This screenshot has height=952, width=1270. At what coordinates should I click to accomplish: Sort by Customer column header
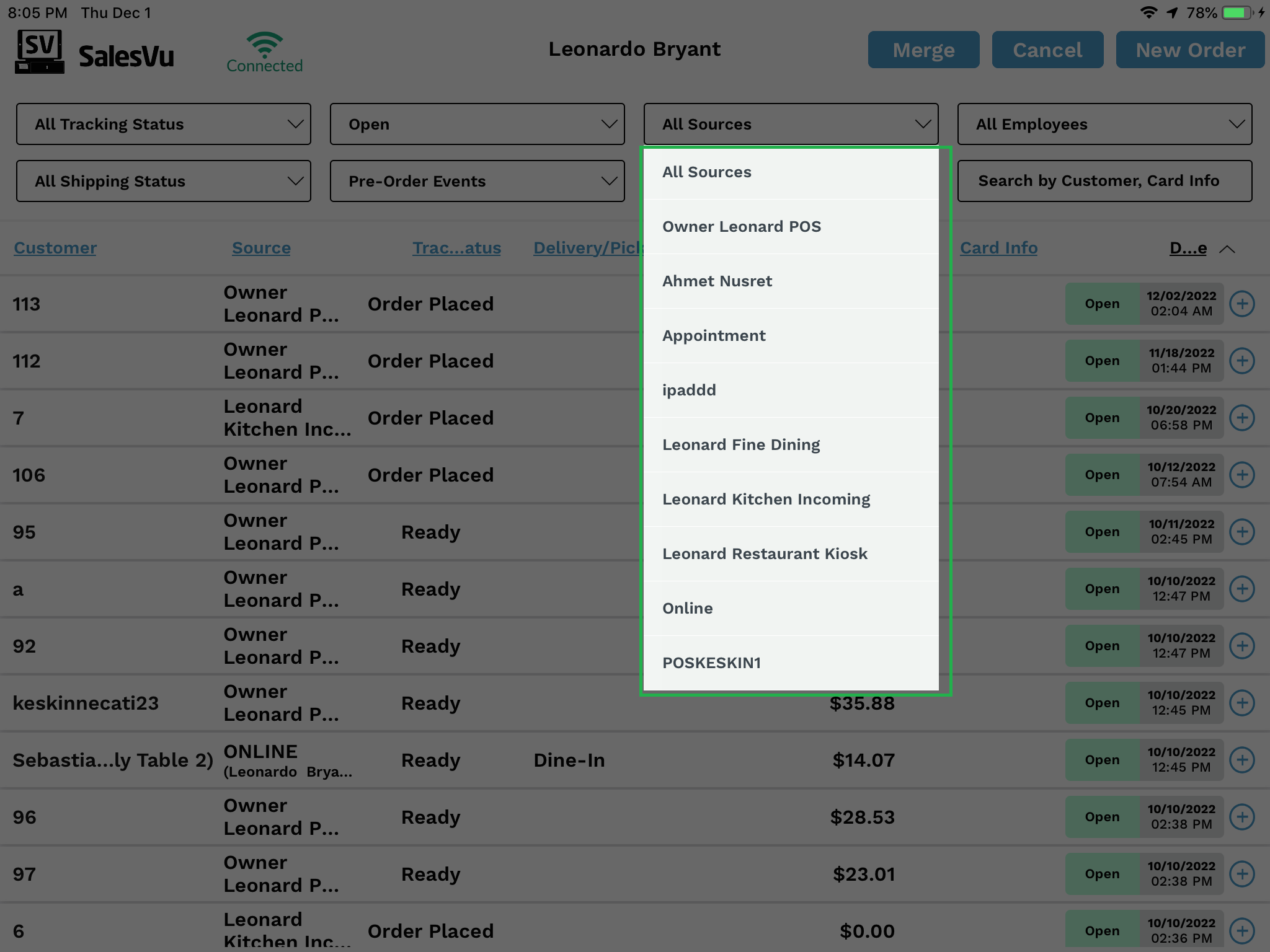(55, 248)
